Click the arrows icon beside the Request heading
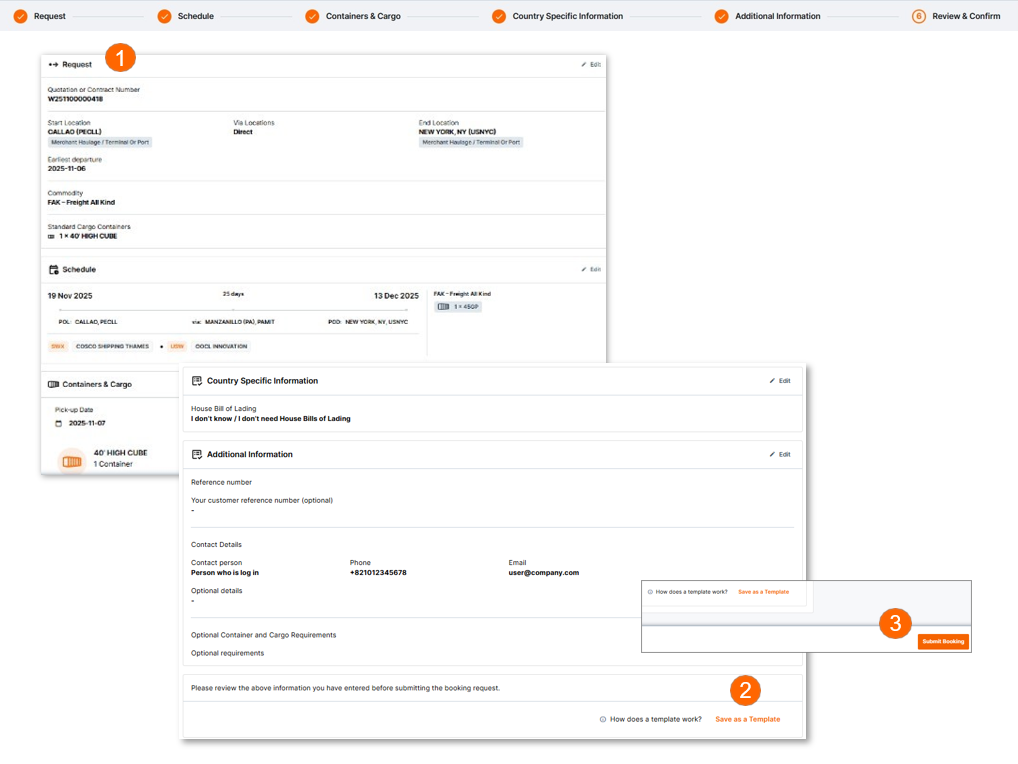 tap(54, 64)
